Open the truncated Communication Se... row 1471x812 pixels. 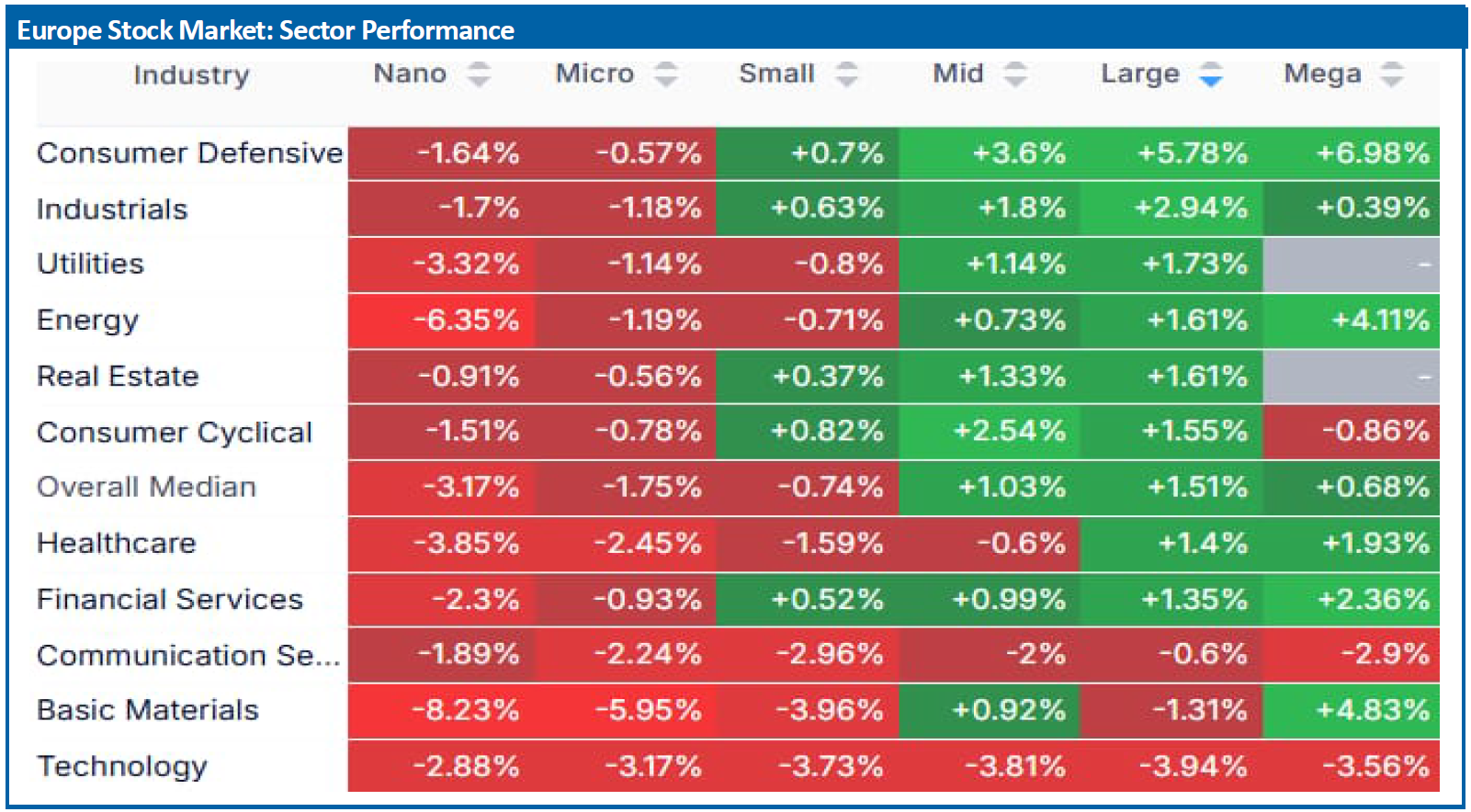188,655
